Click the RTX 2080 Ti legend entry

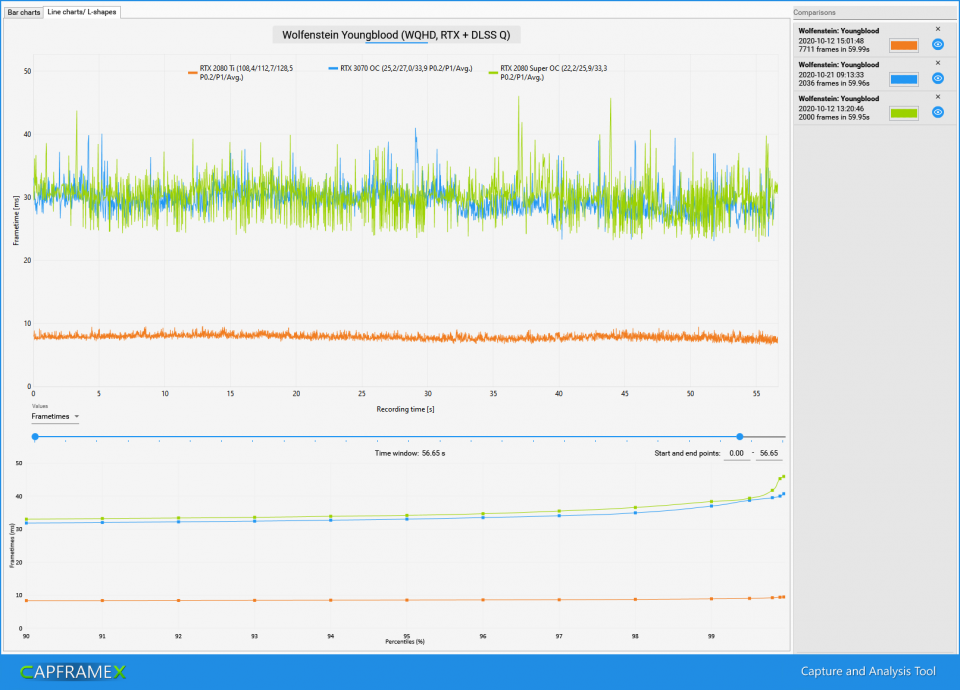(x=241, y=73)
